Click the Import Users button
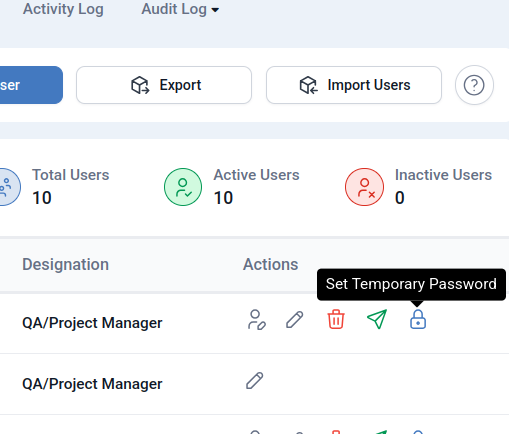The image size is (509, 434). (x=354, y=85)
